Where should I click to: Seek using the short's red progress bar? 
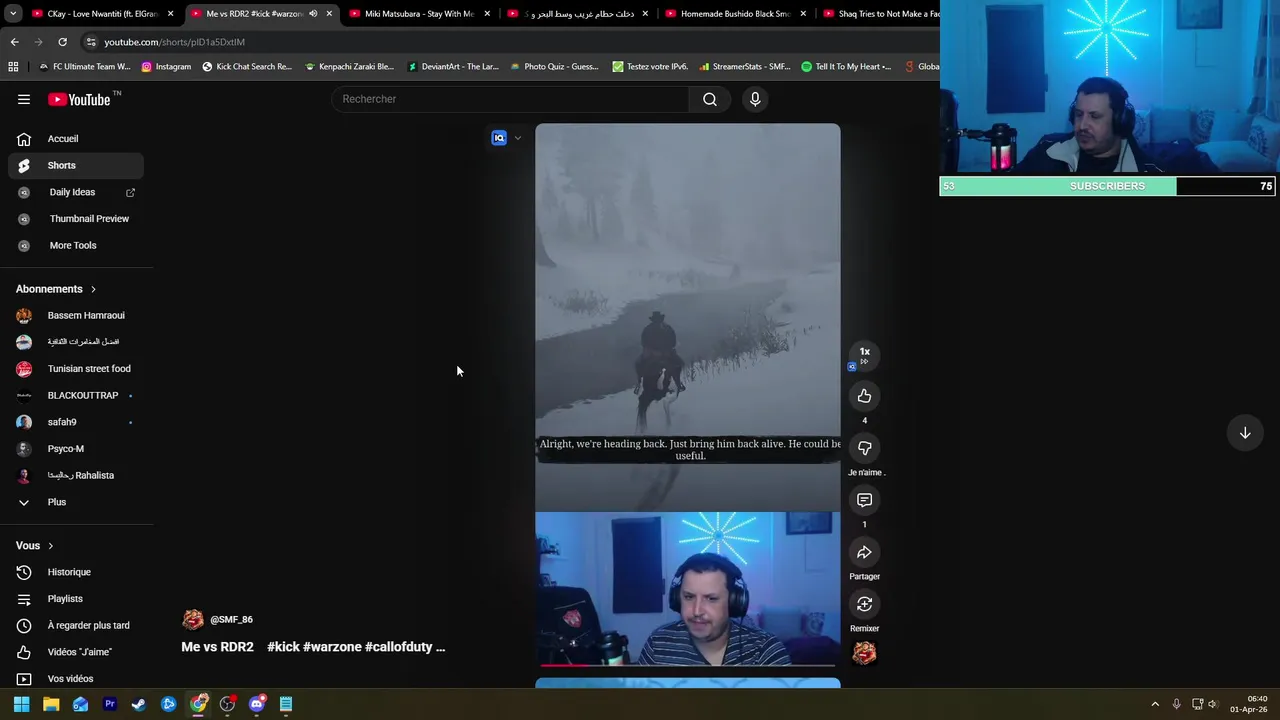(x=688, y=665)
